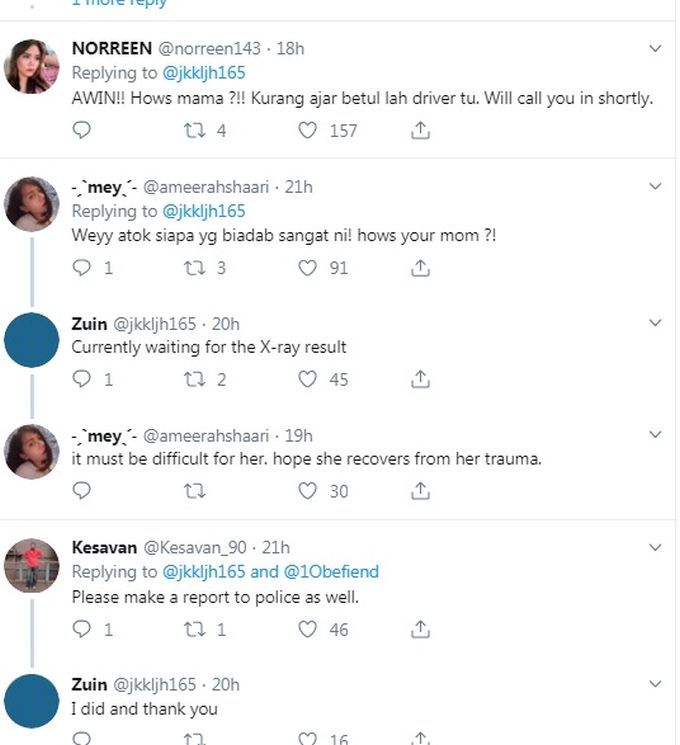Retweet Kesavan's police report tweet
The image size is (680, 745).
(x=195, y=629)
